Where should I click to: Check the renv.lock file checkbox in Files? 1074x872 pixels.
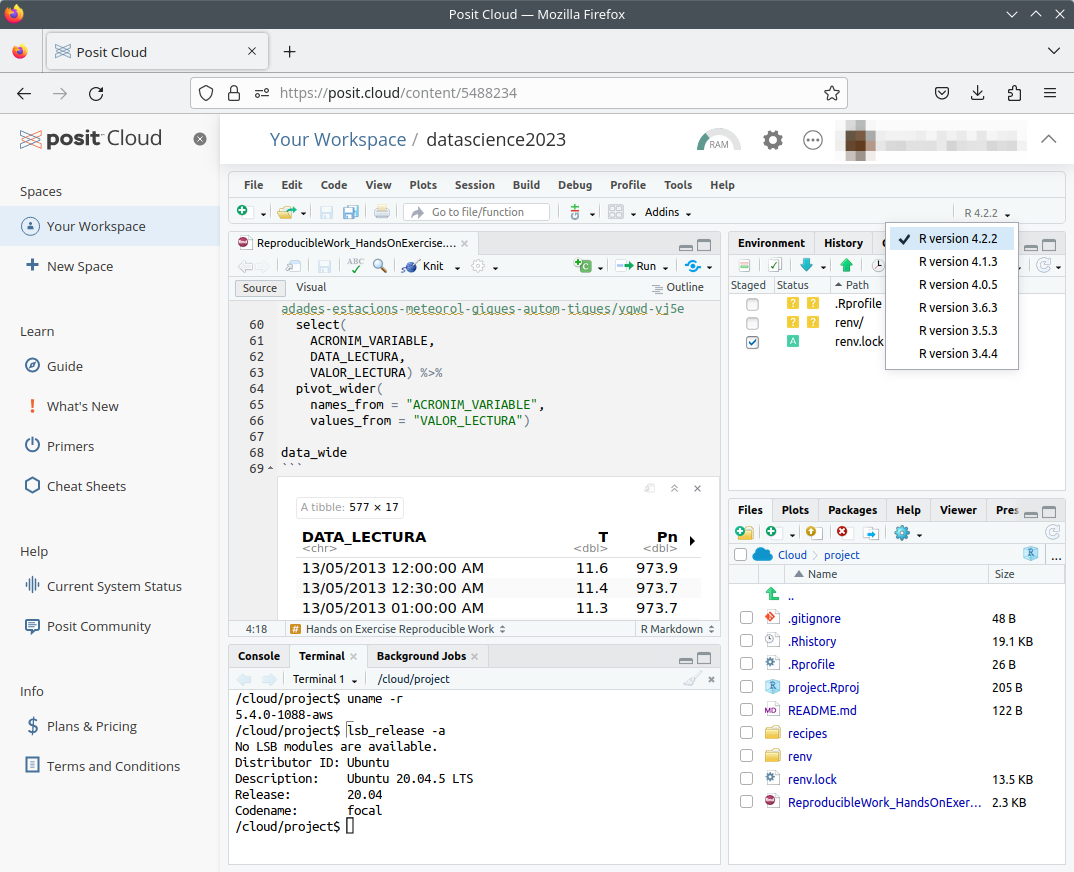click(747, 779)
